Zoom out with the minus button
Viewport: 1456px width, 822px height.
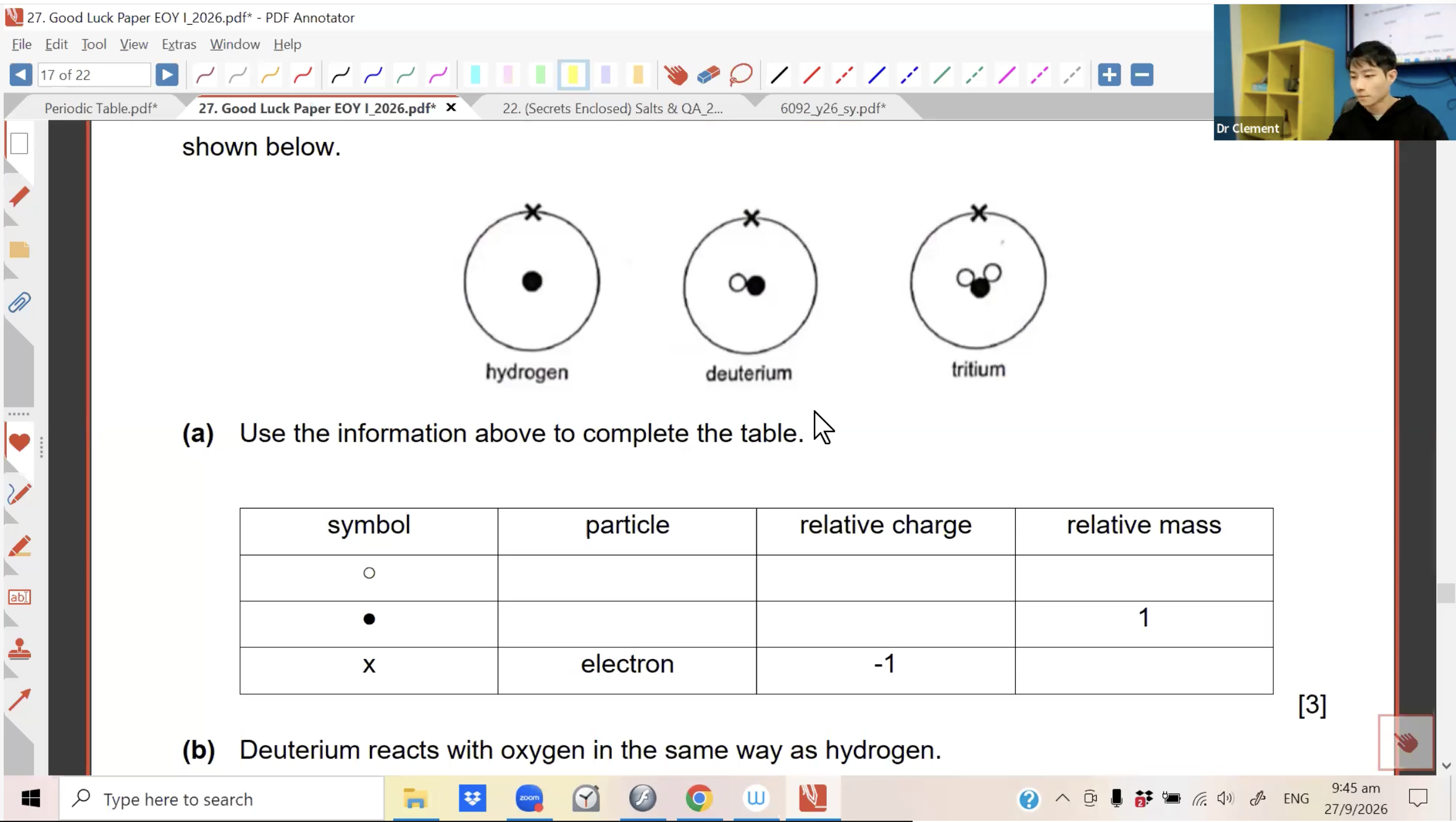(1142, 75)
